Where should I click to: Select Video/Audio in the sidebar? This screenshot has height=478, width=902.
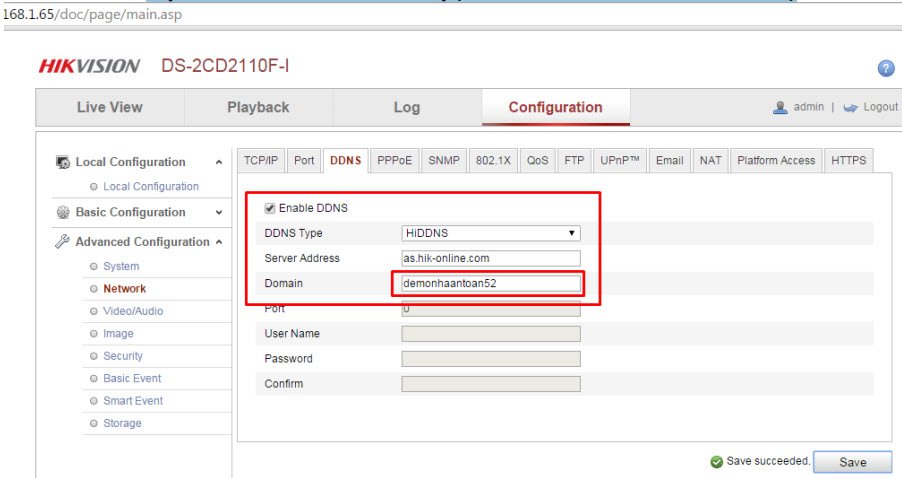pyautogui.click(x=133, y=311)
